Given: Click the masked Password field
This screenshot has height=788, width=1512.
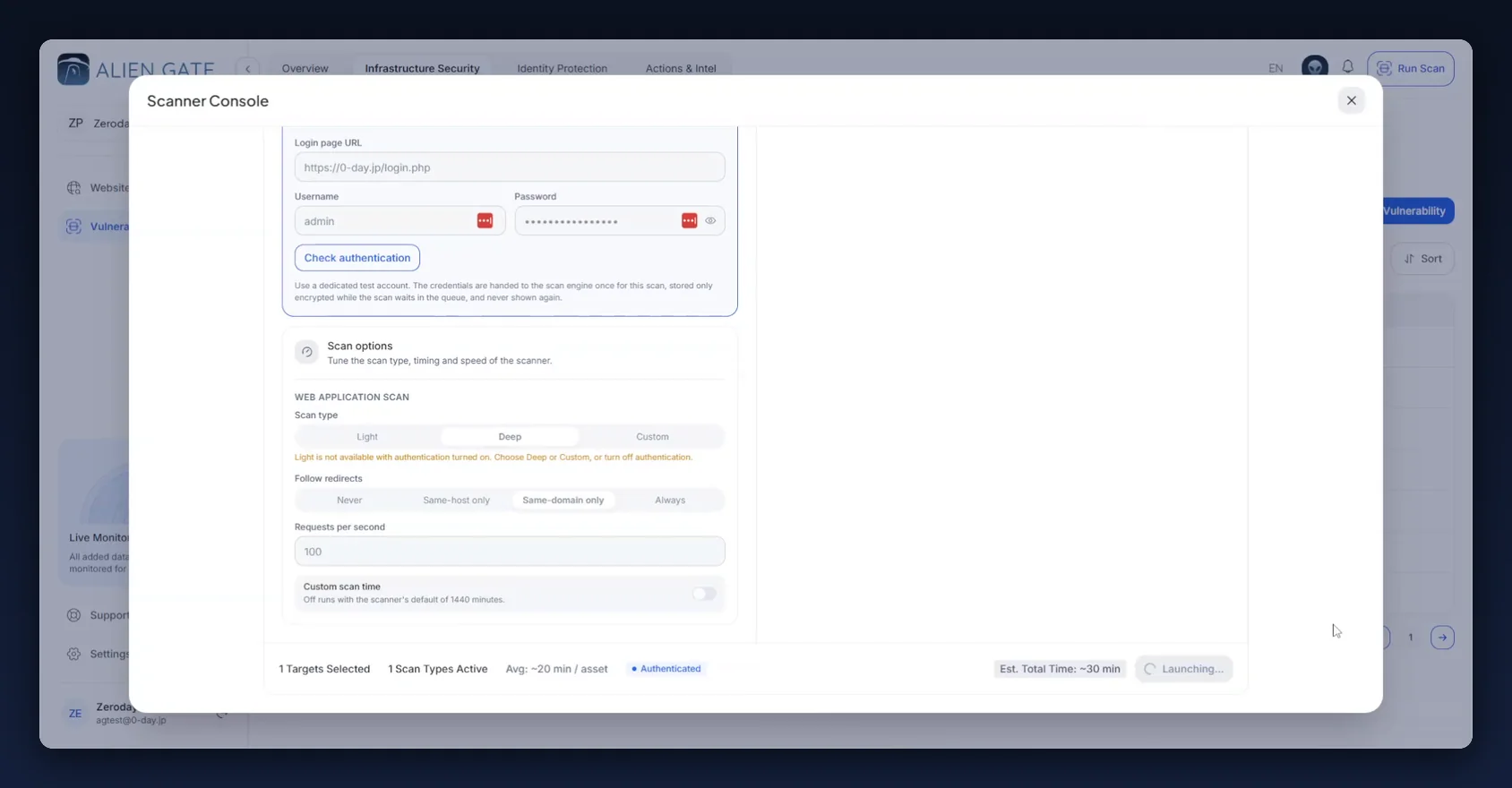Looking at the screenshot, I should click(x=619, y=220).
